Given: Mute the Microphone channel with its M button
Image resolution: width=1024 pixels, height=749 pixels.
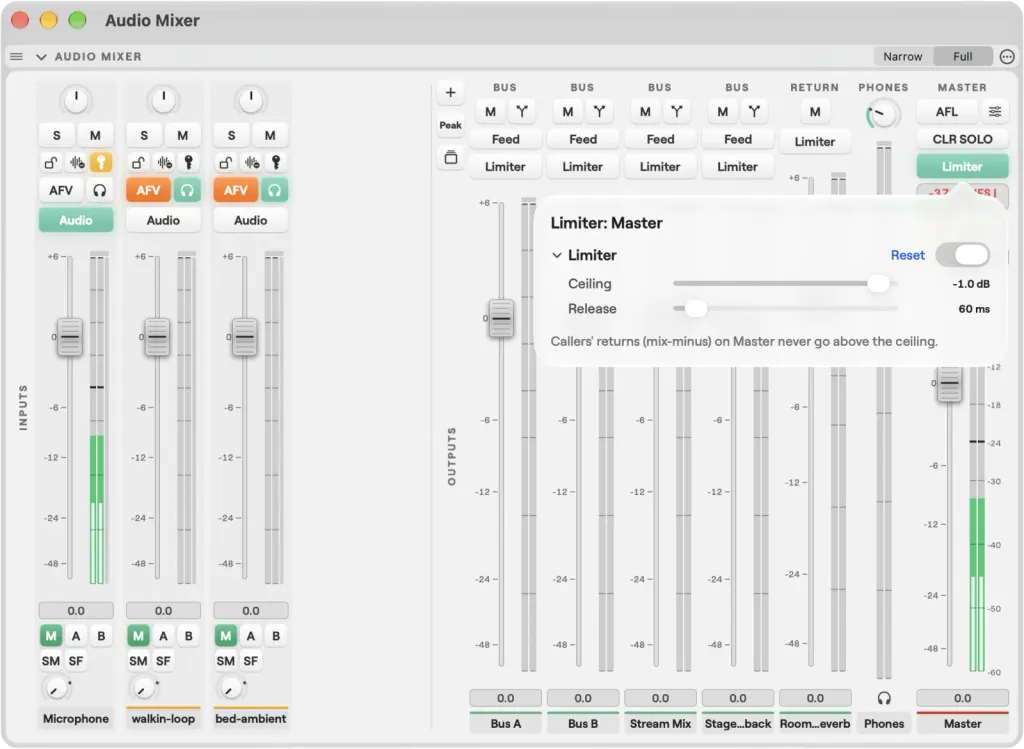Looking at the screenshot, I should click(x=95, y=135).
